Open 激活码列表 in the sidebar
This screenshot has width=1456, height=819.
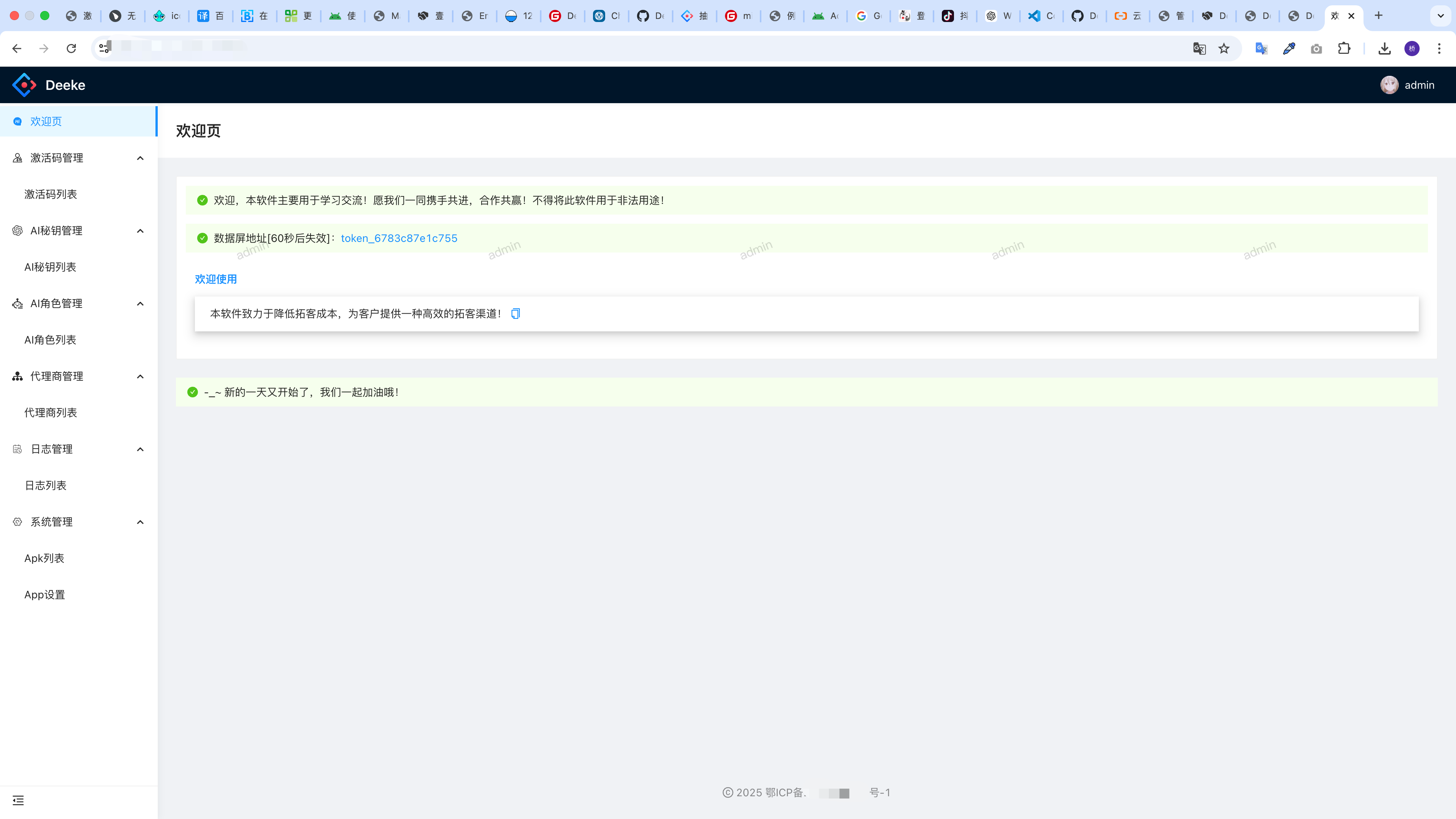point(51,195)
